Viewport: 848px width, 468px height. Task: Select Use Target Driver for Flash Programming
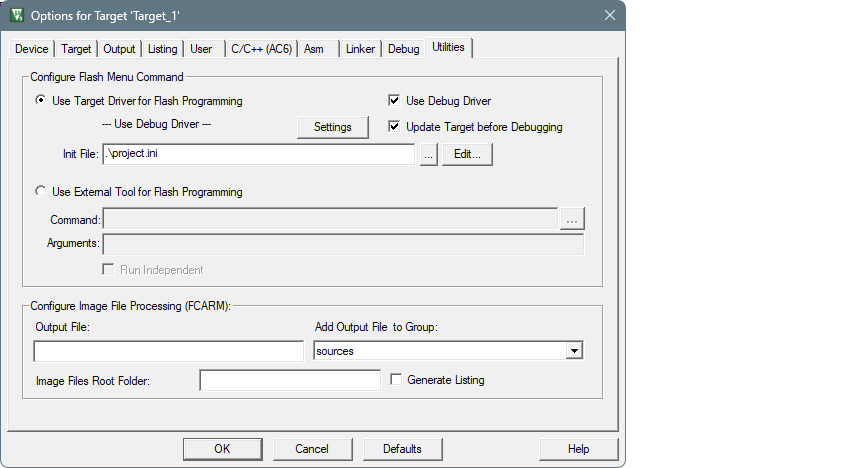coord(41,101)
